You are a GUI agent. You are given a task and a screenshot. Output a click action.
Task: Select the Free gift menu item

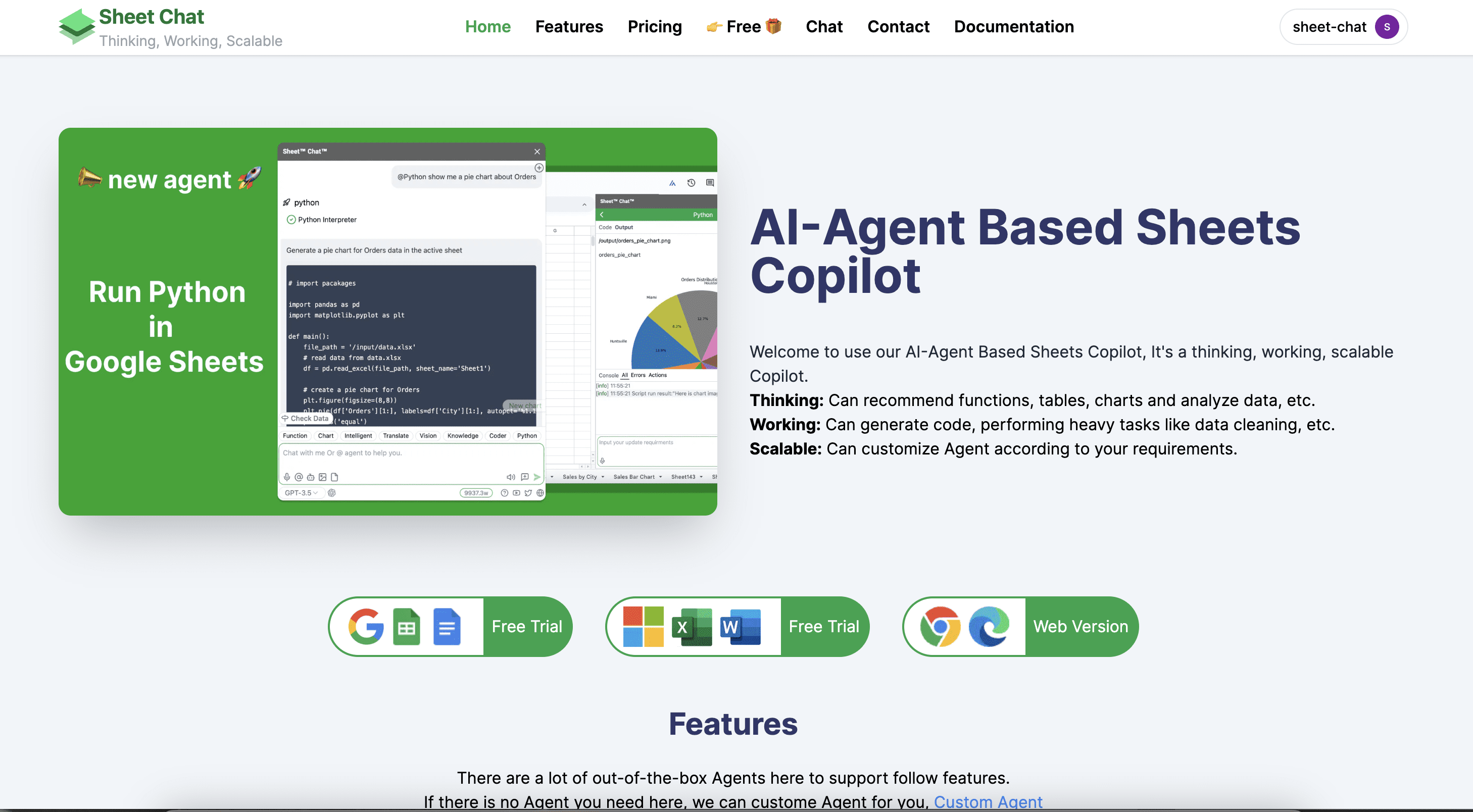(744, 27)
